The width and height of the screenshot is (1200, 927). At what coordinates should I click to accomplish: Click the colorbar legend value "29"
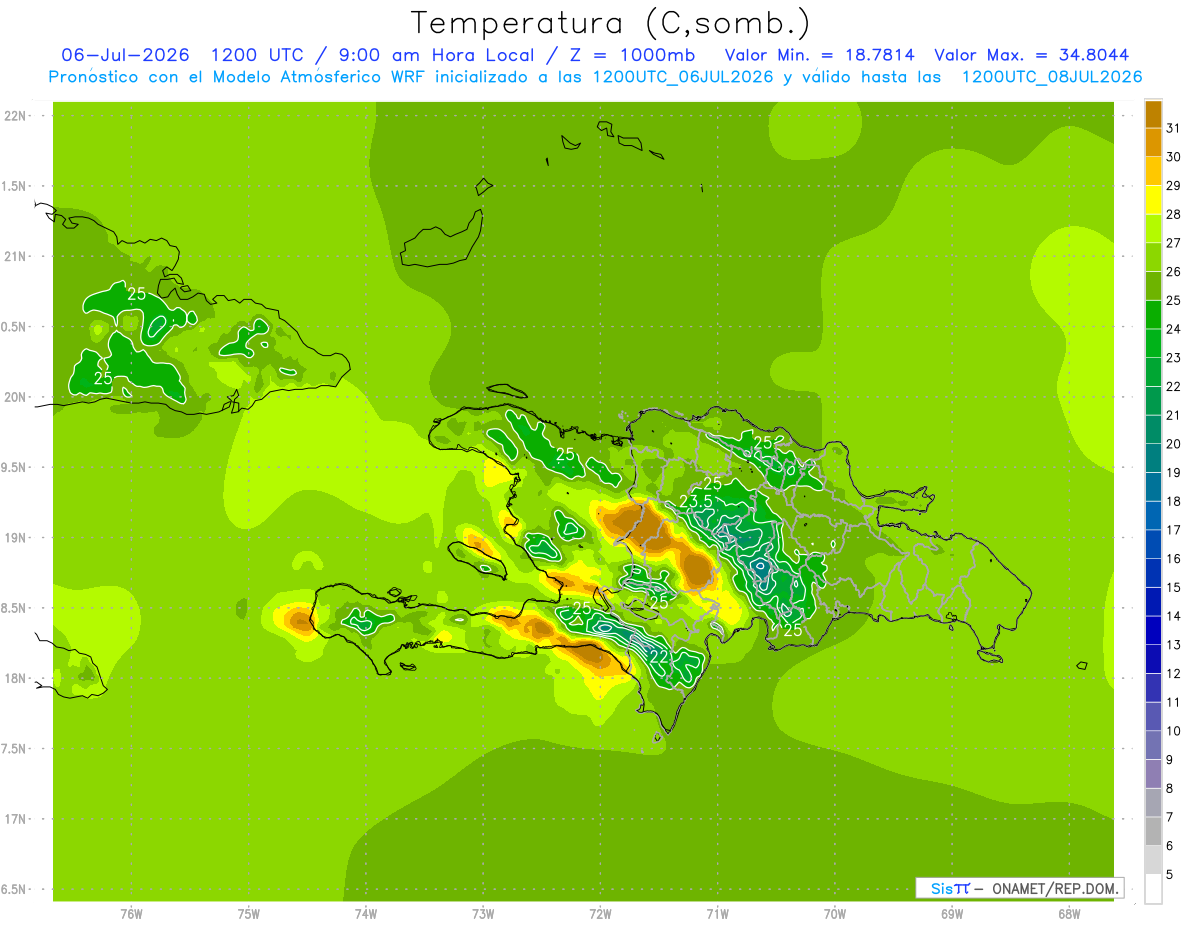pyautogui.click(x=1174, y=185)
